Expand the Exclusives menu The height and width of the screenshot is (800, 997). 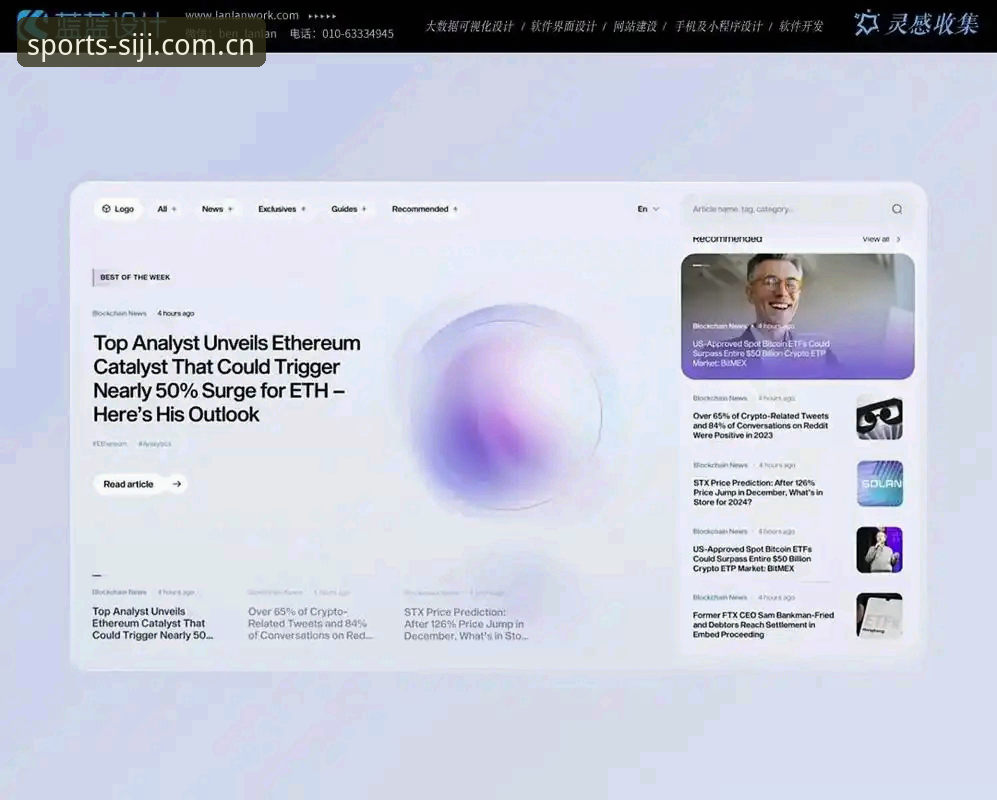coord(282,209)
